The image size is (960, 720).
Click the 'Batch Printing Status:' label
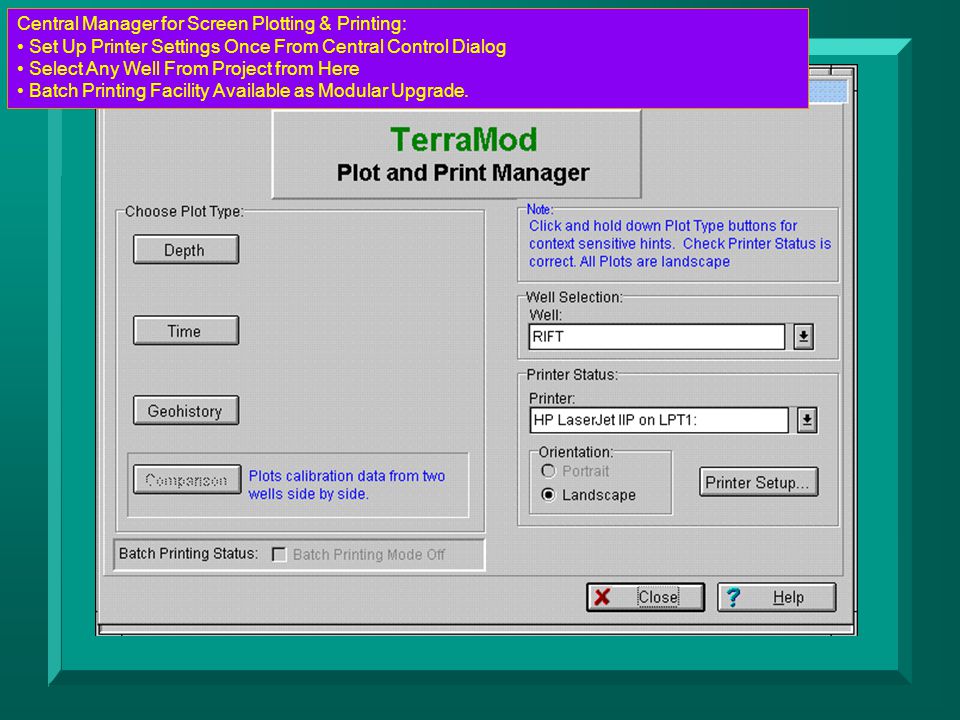(189, 553)
